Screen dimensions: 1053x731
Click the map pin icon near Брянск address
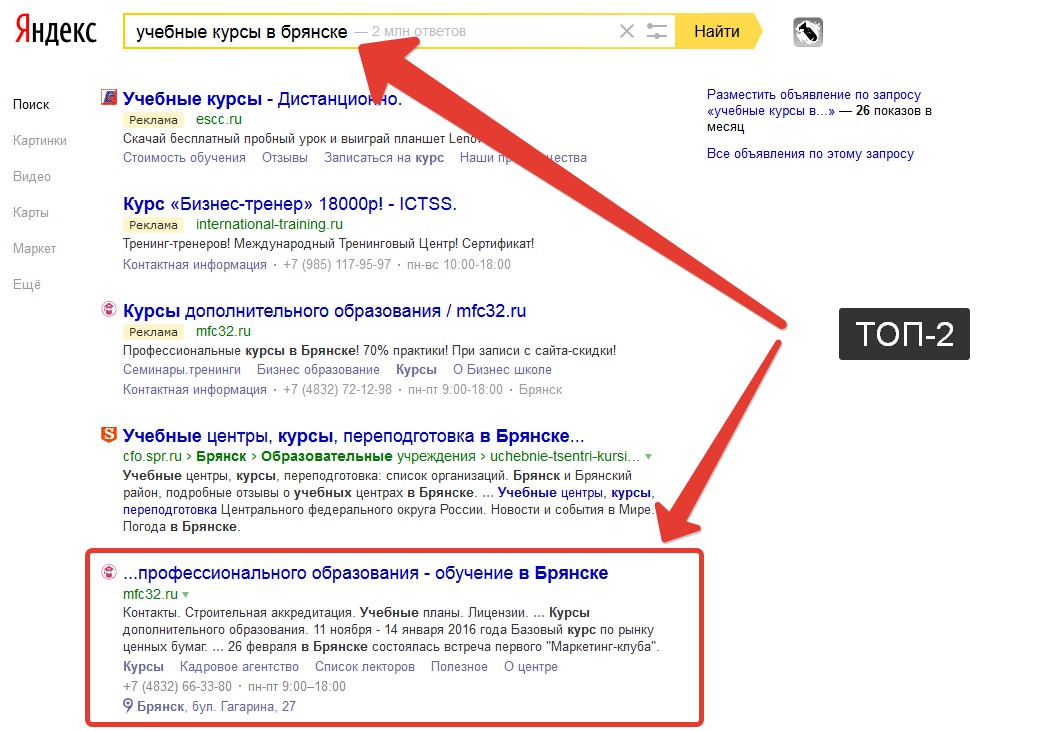(x=128, y=705)
